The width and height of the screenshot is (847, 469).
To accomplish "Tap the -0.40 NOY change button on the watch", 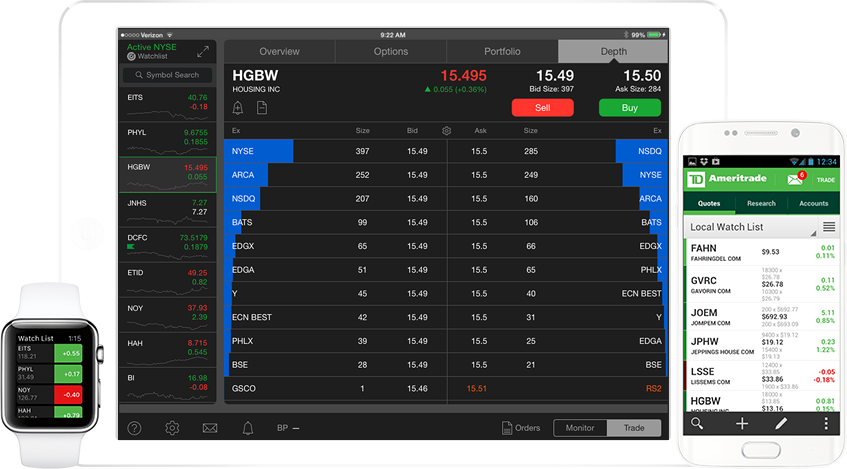I will tap(68, 394).
